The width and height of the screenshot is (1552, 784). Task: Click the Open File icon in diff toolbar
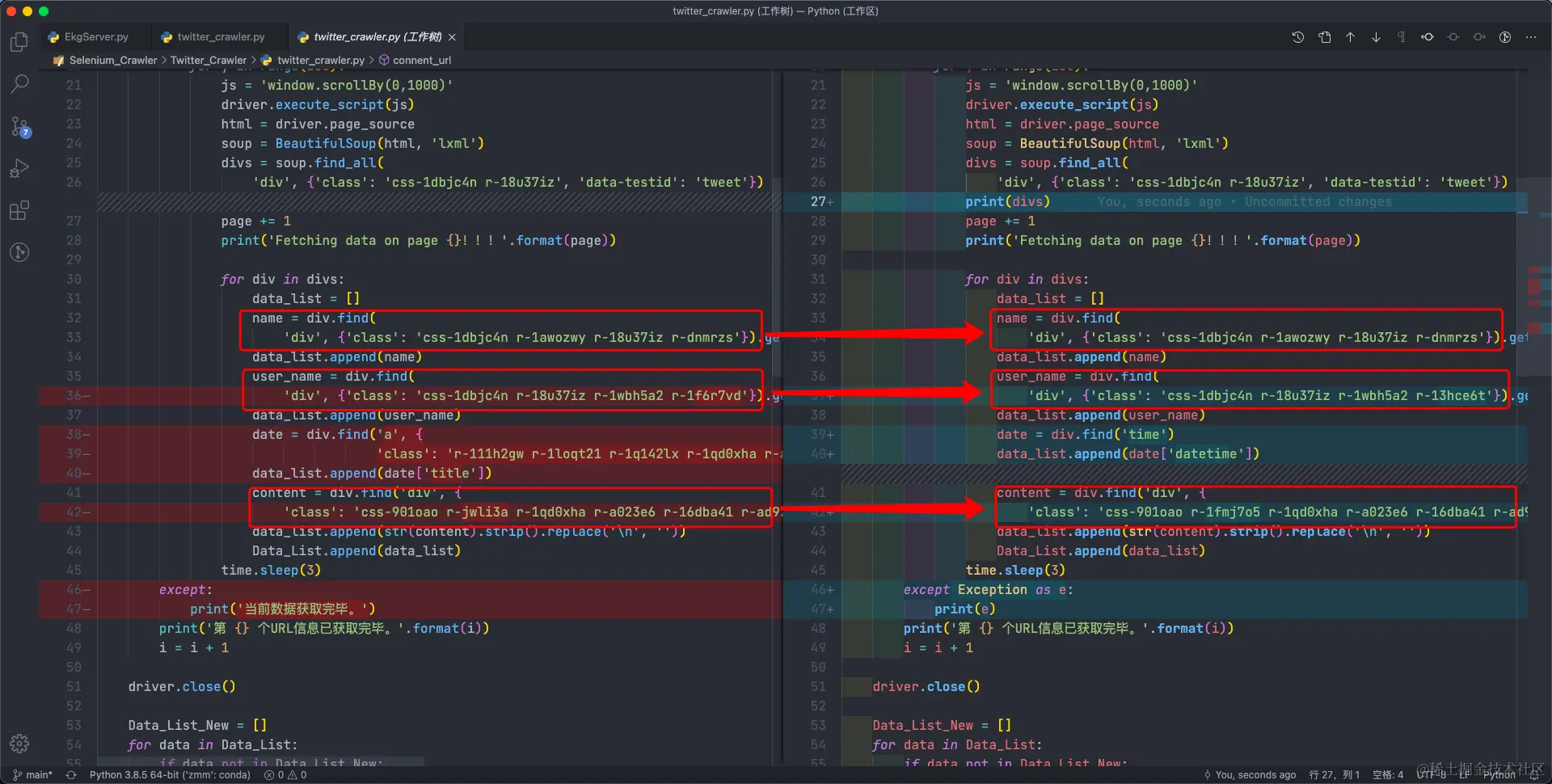[1324, 37]
